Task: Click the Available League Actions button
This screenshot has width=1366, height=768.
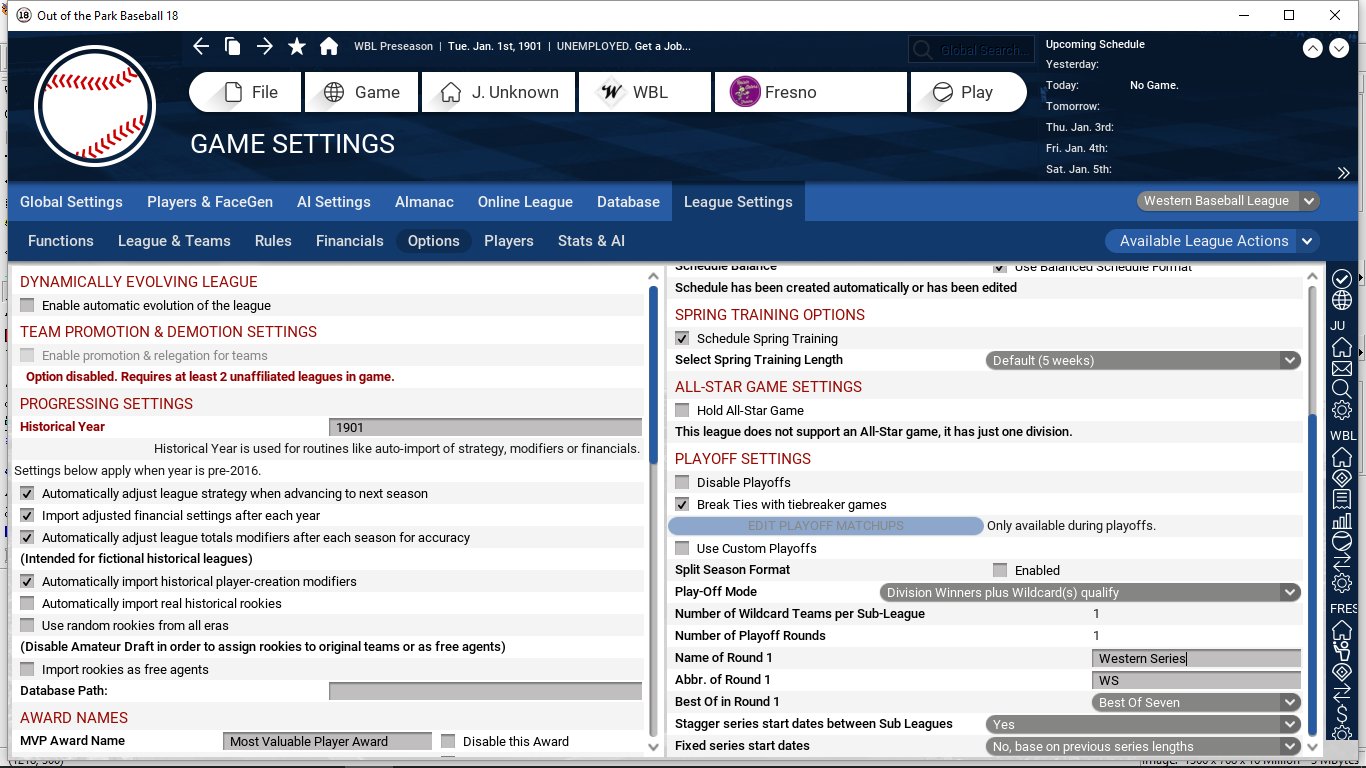Action: click(x=1212, y=241)
